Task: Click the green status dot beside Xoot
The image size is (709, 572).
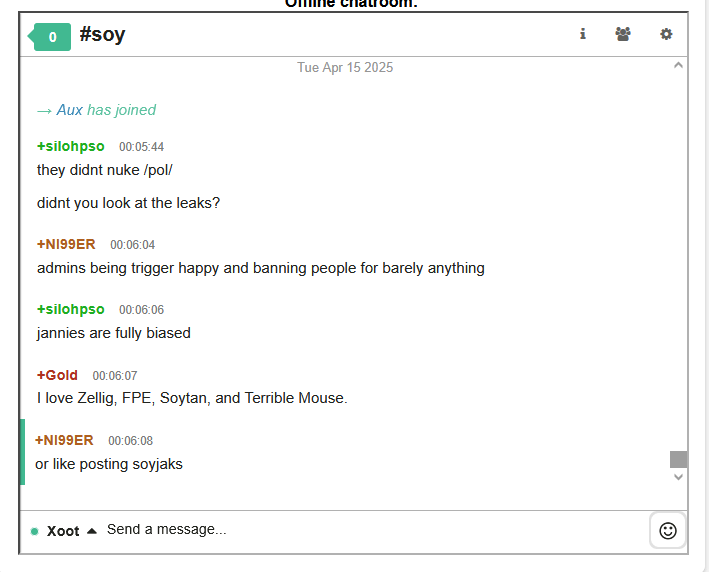Action: tap(34, 531)
